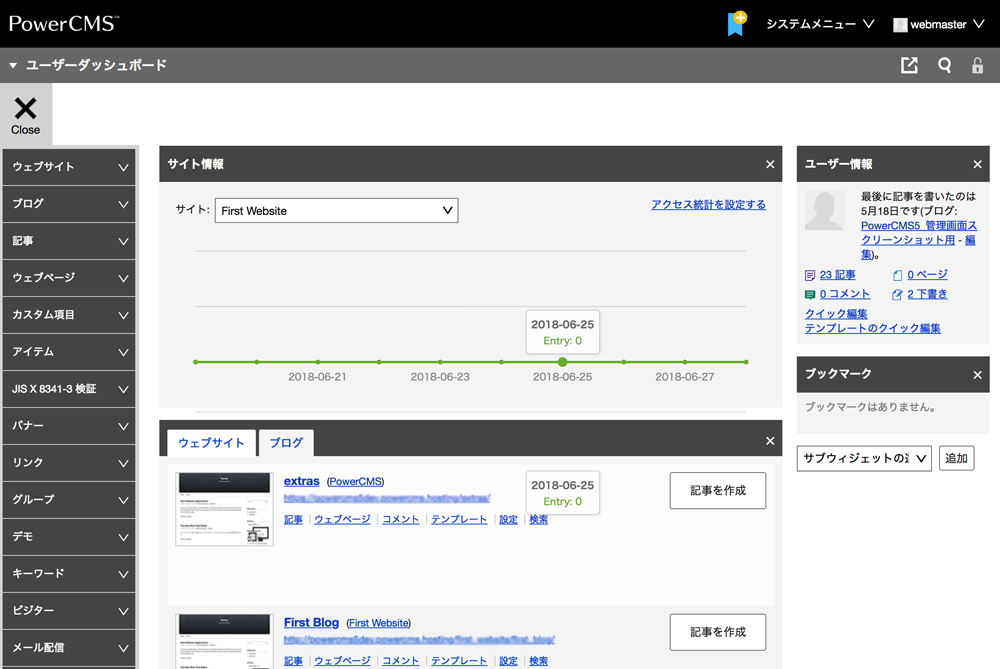Click the green comment icon beside 0 コメント
The height and width of the screenshot is (669, 1000).
click(x=809, y=293)
